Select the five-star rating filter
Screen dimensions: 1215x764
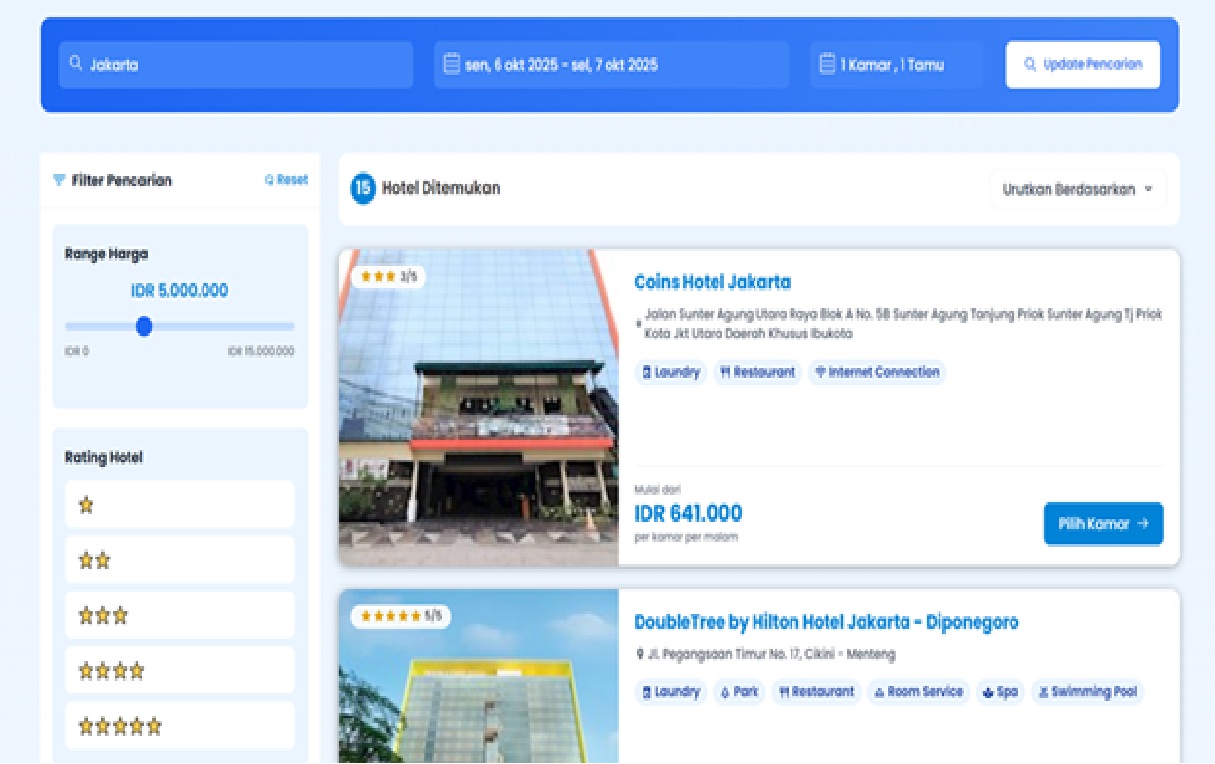(180, 726)
